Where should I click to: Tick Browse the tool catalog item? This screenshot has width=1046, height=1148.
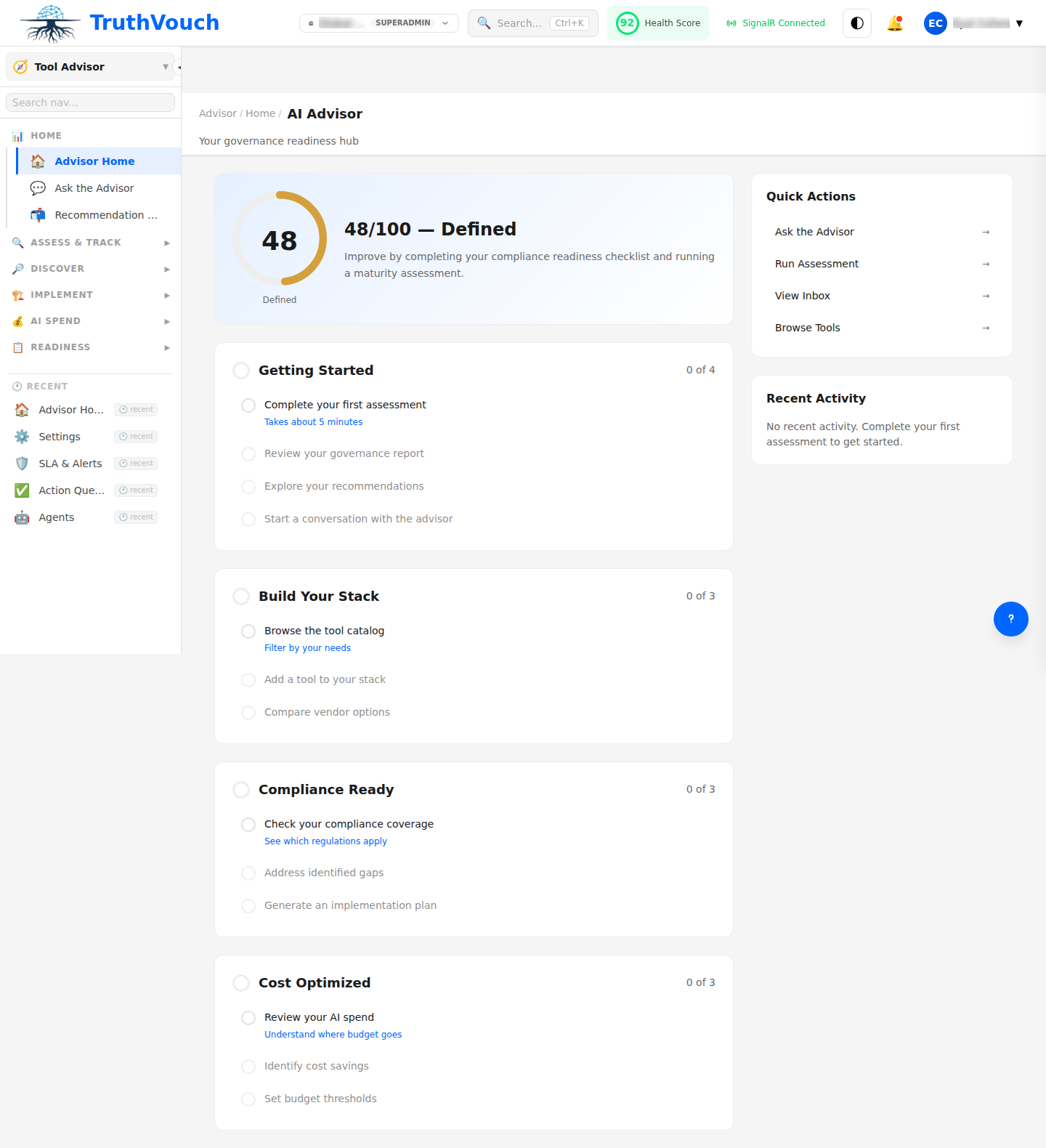pos(248,631)
